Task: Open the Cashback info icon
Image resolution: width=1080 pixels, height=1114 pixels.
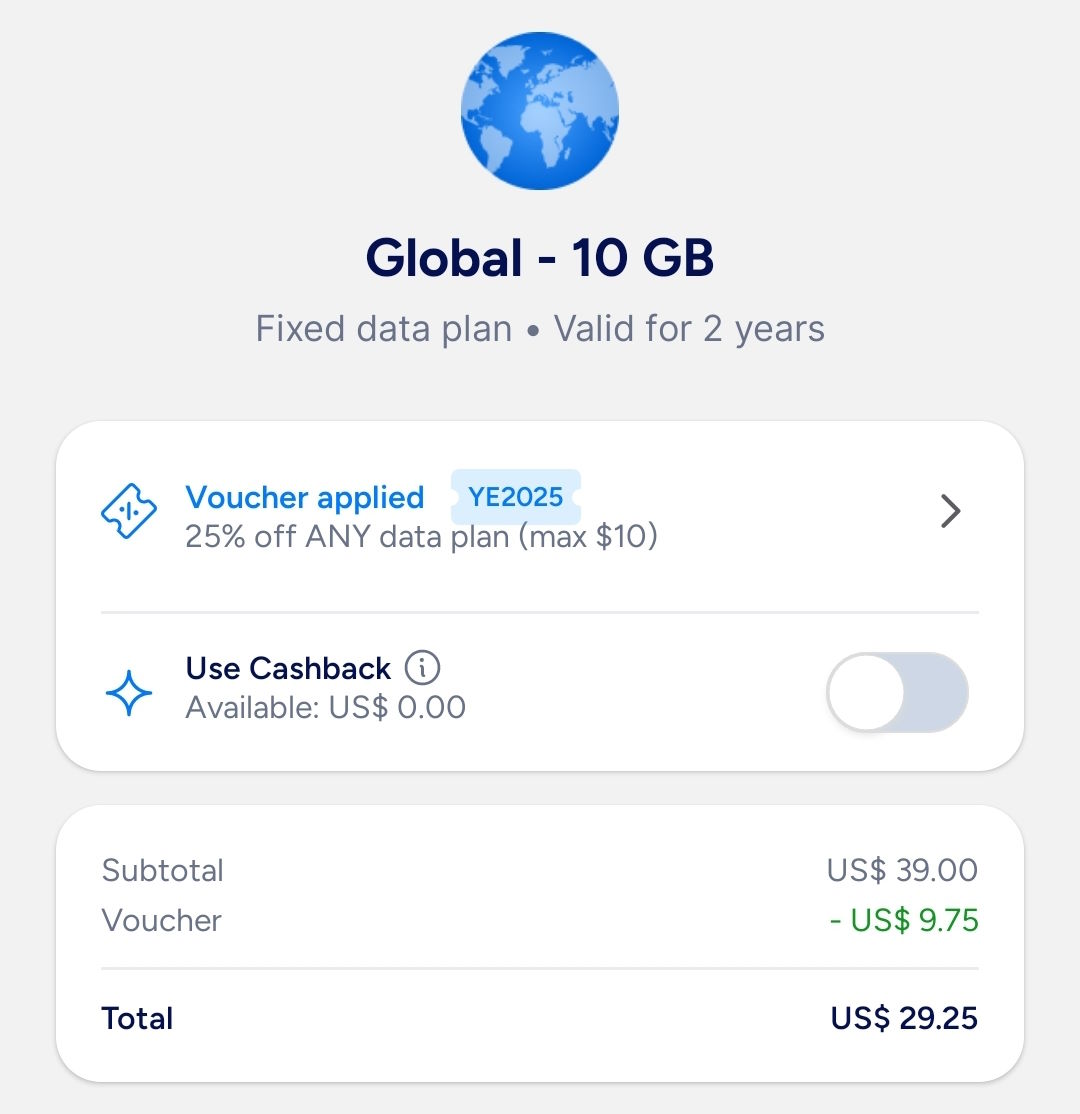Action: 423,667
